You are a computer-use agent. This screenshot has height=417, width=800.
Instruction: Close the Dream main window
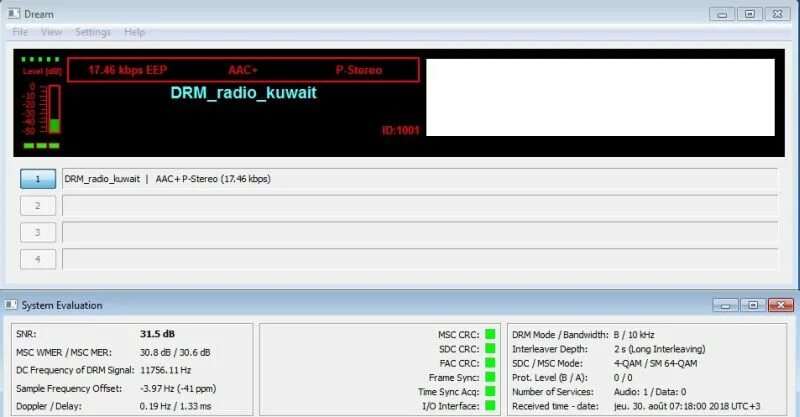point(778,14)
